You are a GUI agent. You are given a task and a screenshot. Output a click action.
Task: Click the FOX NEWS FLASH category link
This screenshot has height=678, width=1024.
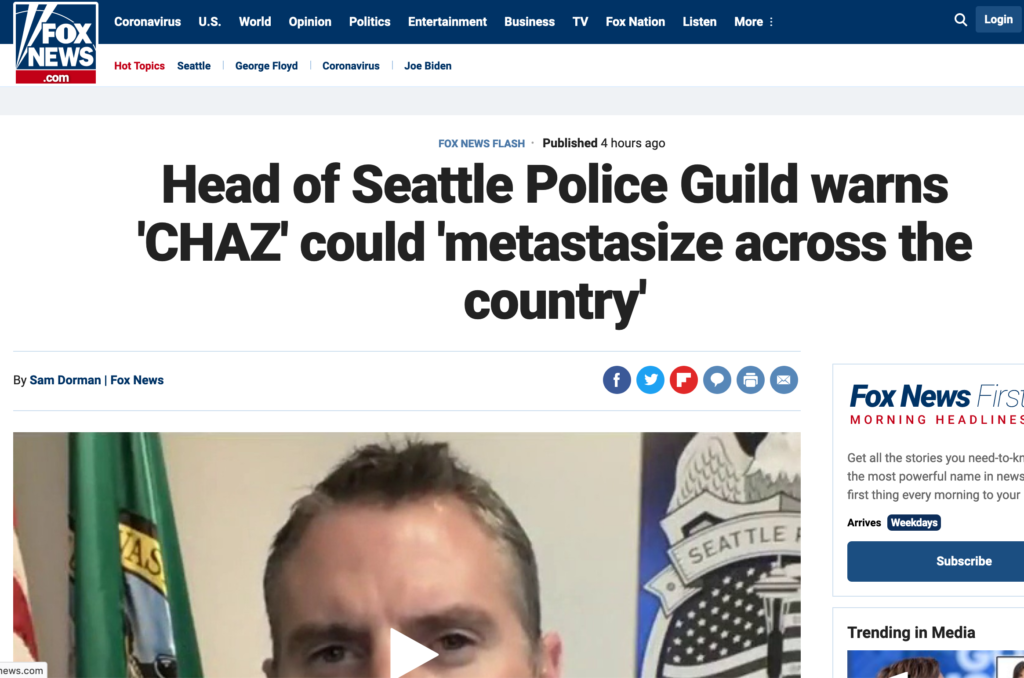481,144
